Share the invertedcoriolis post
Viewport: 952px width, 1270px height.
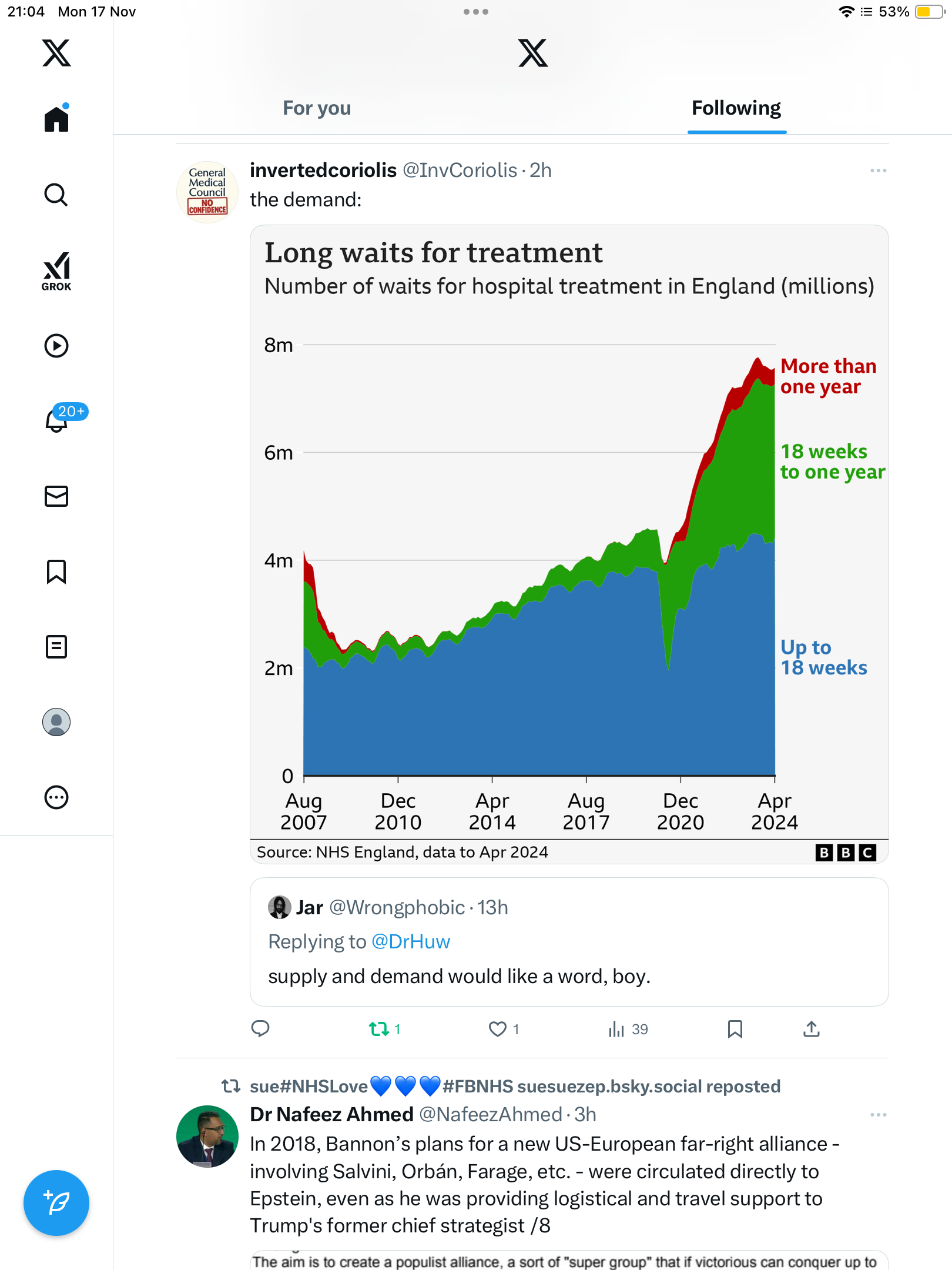click(811, 1029)
